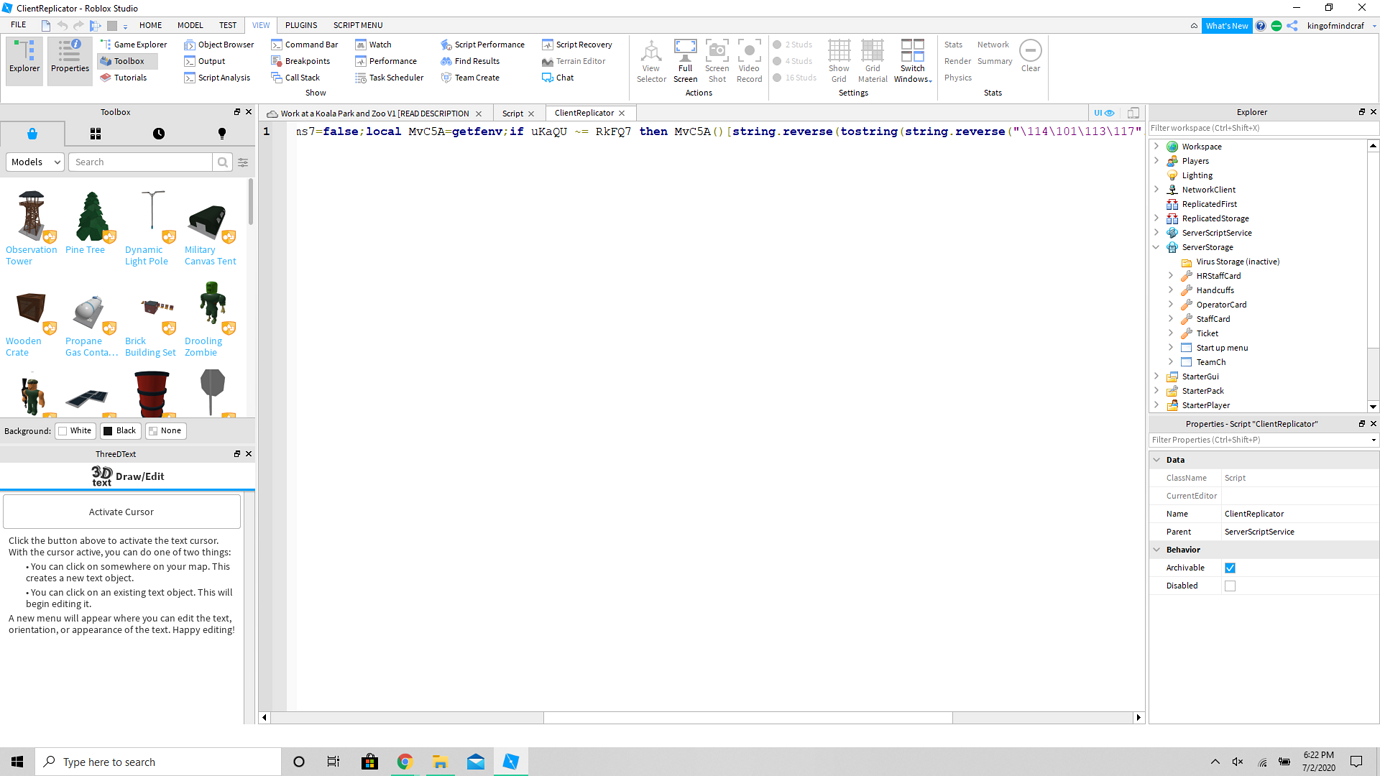Take a Screen Shot using the Actions icon
The width and height of the screenshot is (1380, 776).
717,60
